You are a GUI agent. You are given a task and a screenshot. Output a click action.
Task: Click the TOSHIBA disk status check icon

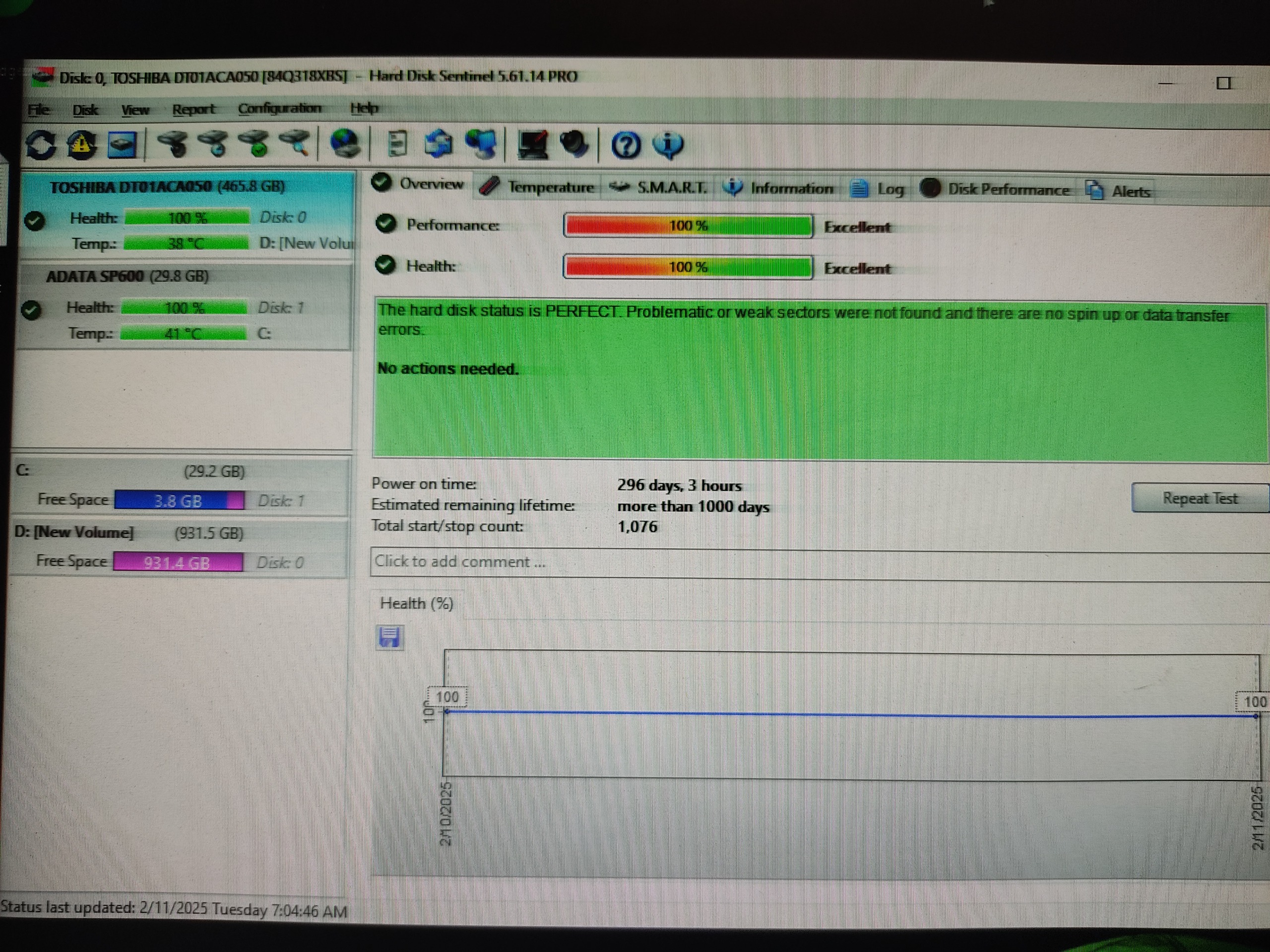tap(35, 221)
